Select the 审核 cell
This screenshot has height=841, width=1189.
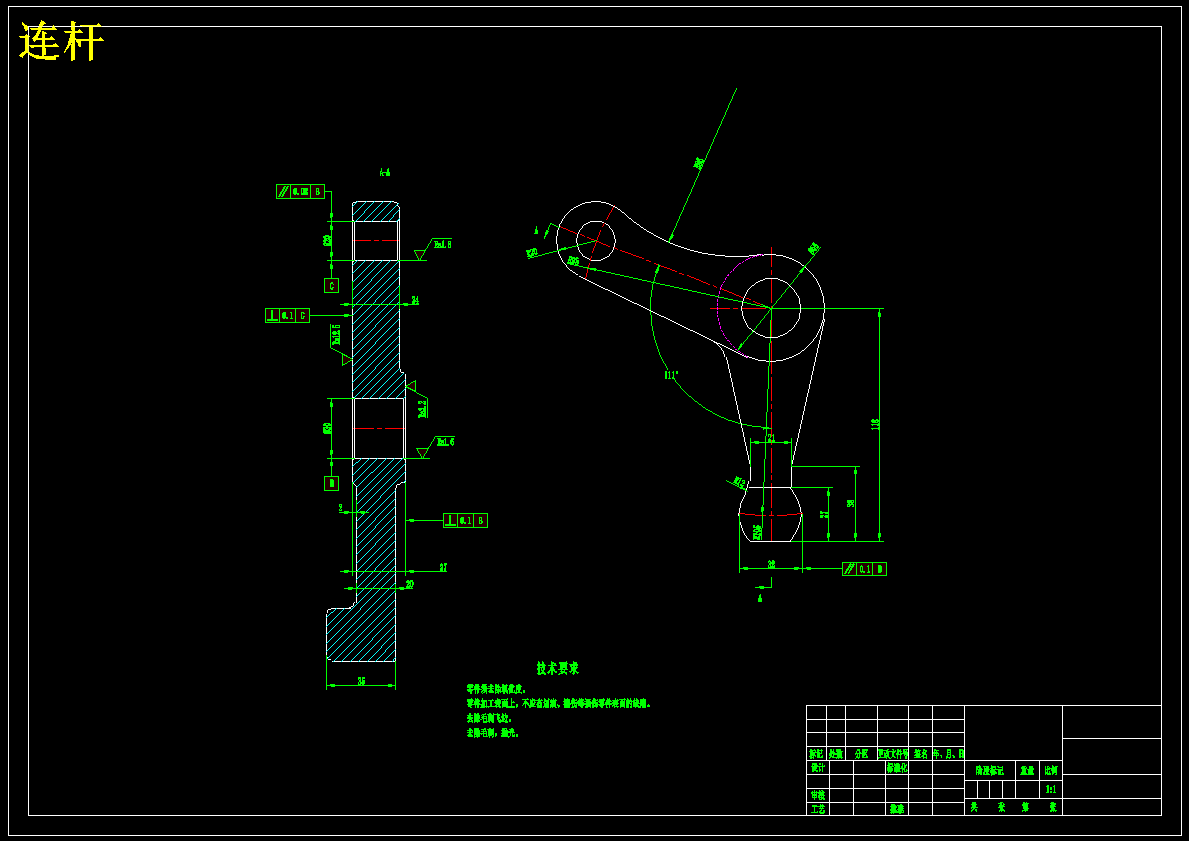tap(817, 795)
